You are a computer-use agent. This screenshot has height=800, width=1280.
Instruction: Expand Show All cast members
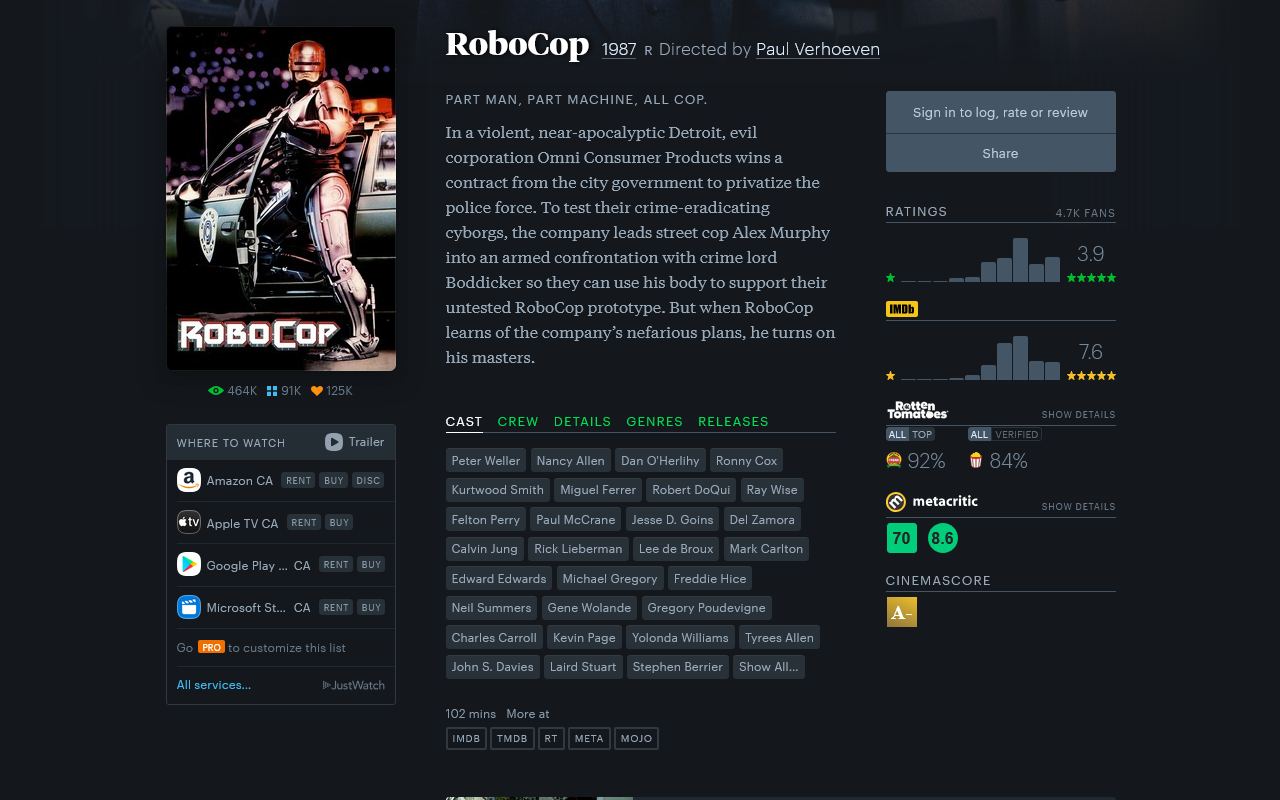[x=768, y=666]
